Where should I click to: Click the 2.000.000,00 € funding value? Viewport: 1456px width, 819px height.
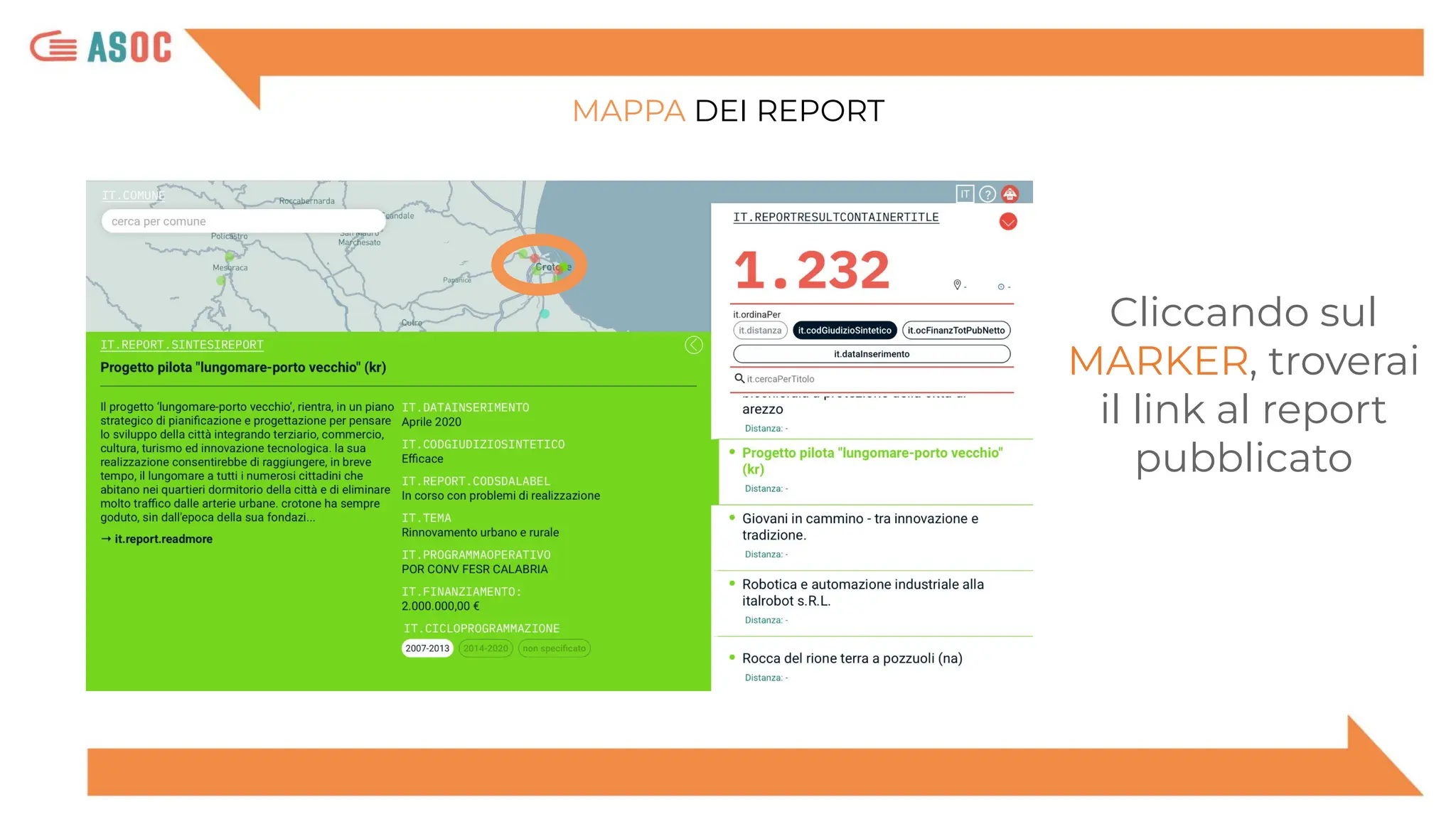441,606
